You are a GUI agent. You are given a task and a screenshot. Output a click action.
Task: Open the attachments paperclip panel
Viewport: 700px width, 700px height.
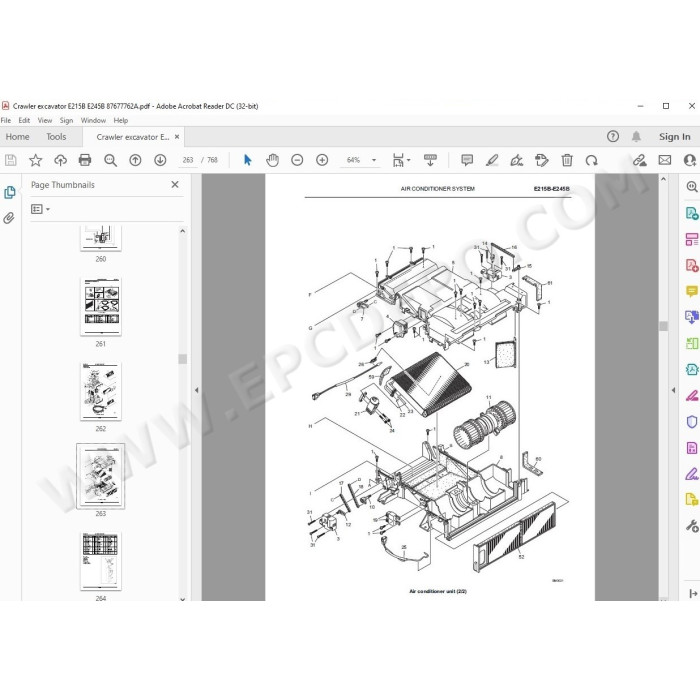tap(9, 218)
